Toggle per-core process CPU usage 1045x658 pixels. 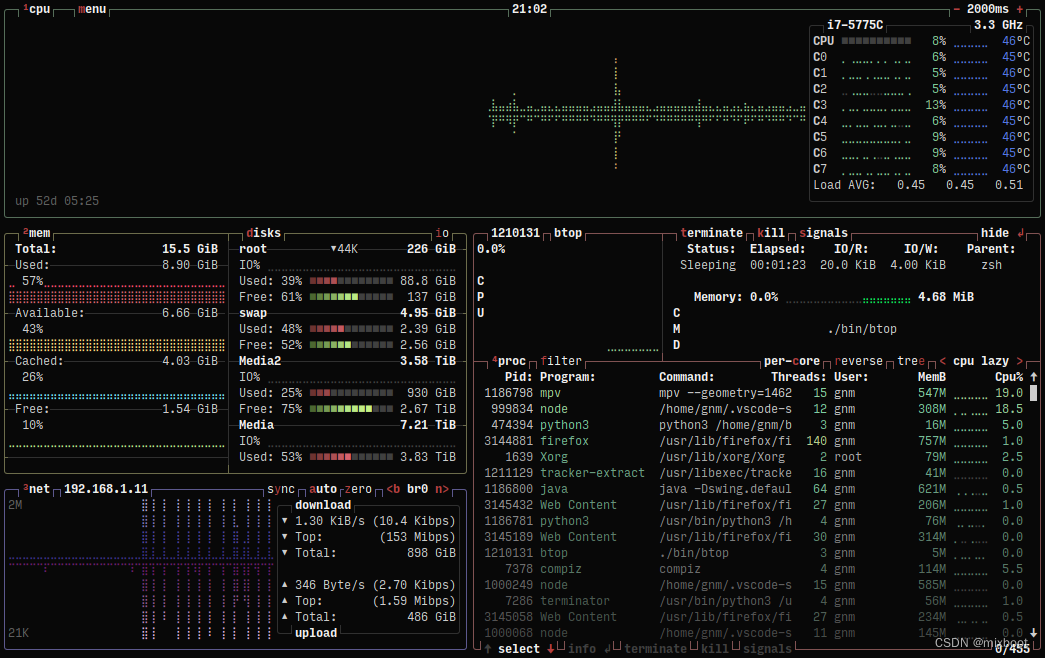pyautogui.click(x=792, y=361)
